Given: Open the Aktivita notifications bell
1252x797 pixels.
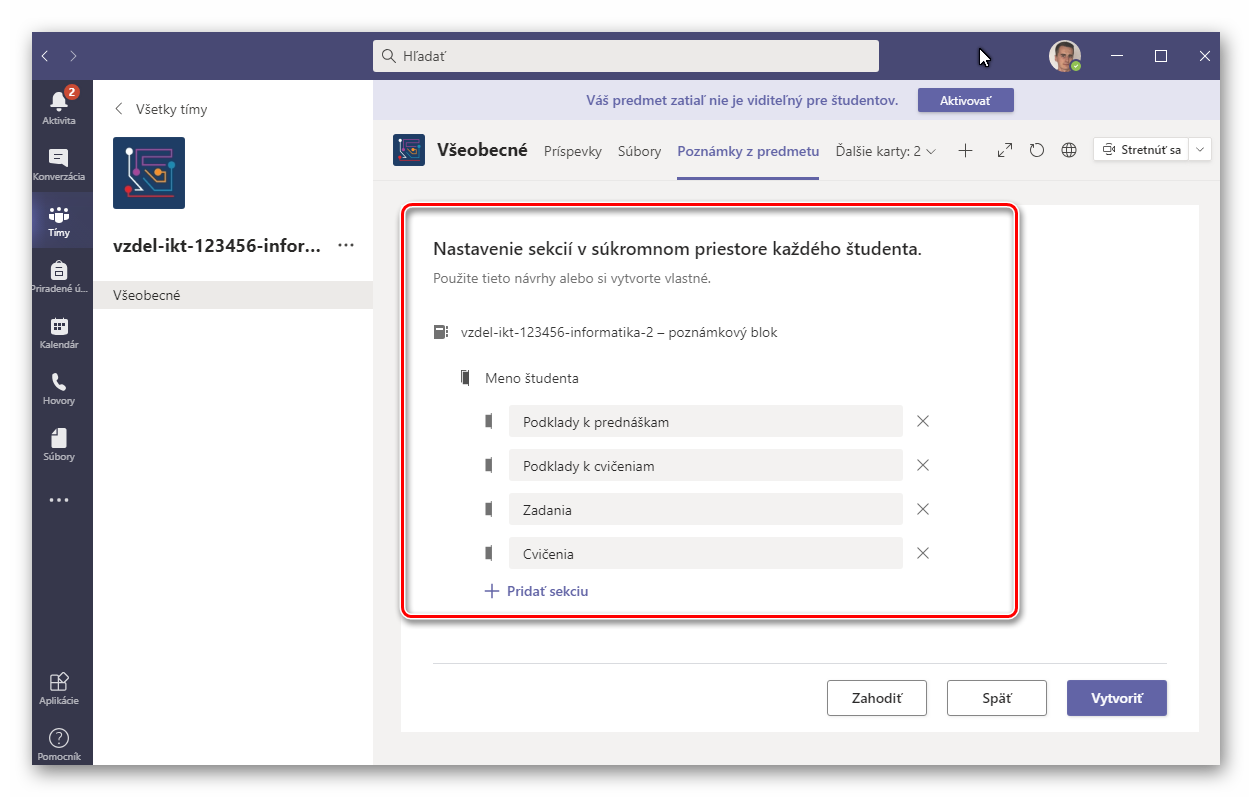Looking at the screenshot, I should pyautogui.click(x=59, y=105).
